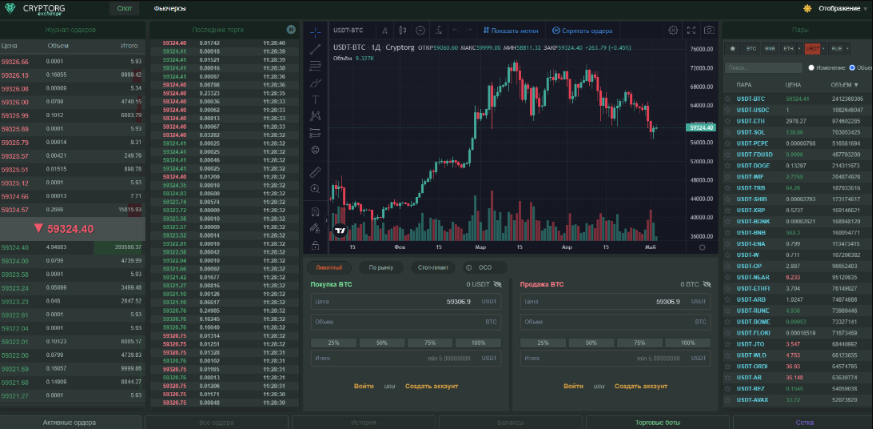Open the chart interval Д selector
The height and width of the screenshot is (429, 873).
(385, 31)
